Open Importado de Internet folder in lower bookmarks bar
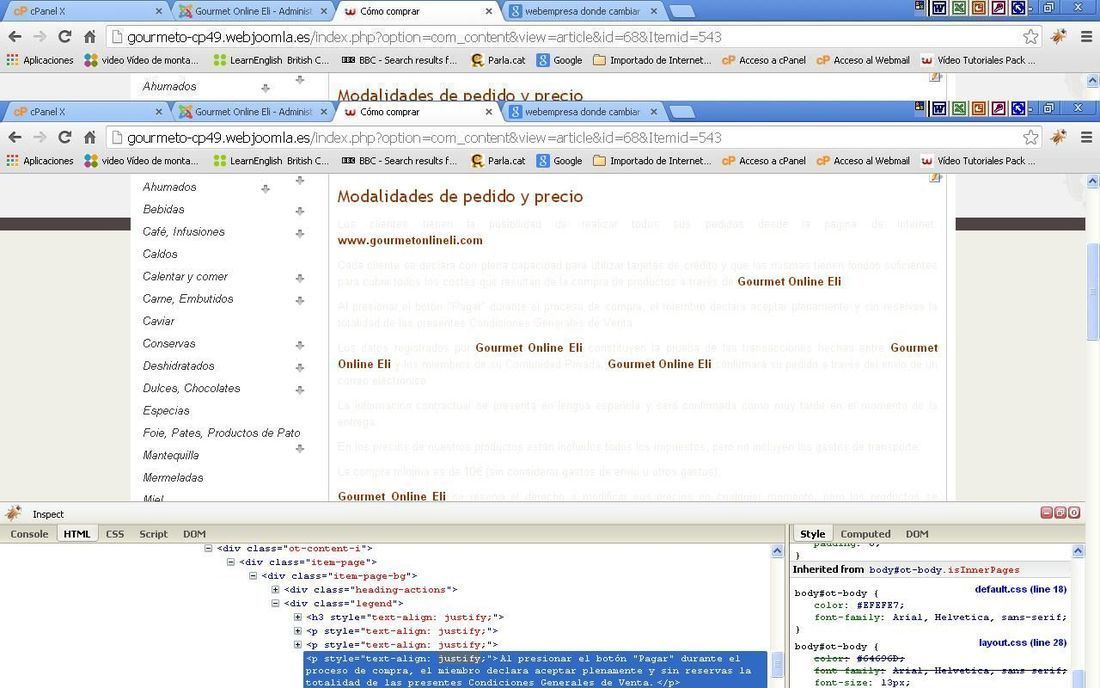The height and width of the screenshot is (688, 1100). pyautogui.click(x=652, y=161)
